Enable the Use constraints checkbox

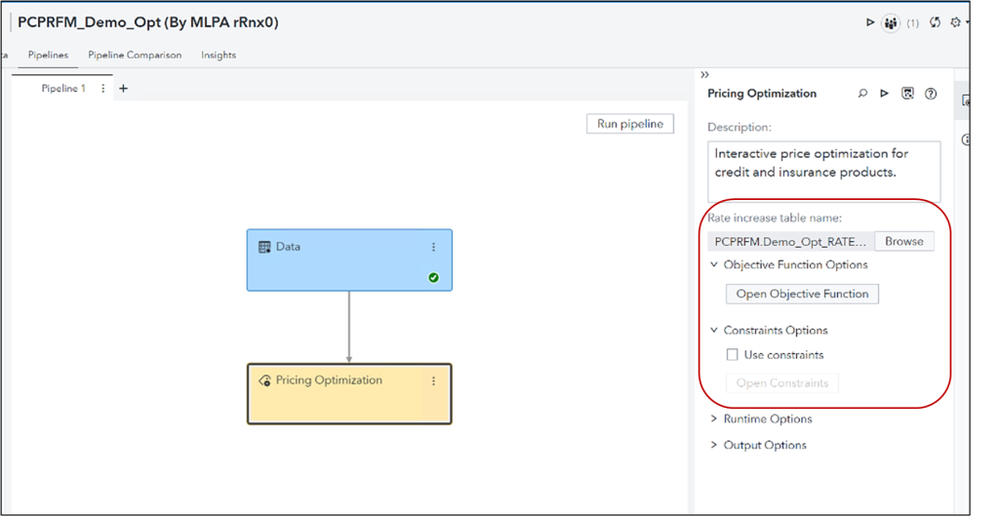(x=733, y=355)
